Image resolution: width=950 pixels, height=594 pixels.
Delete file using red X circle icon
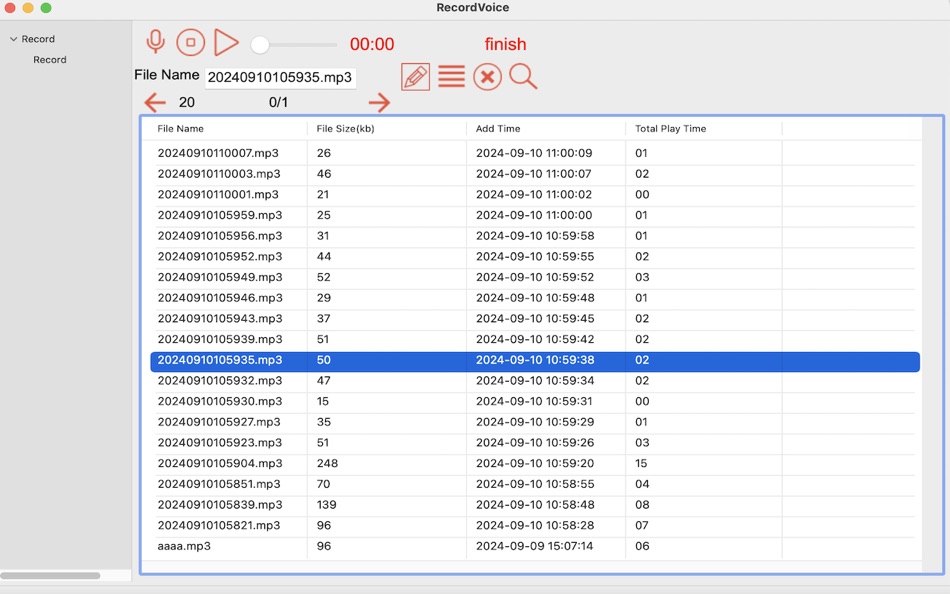(487, 77)
